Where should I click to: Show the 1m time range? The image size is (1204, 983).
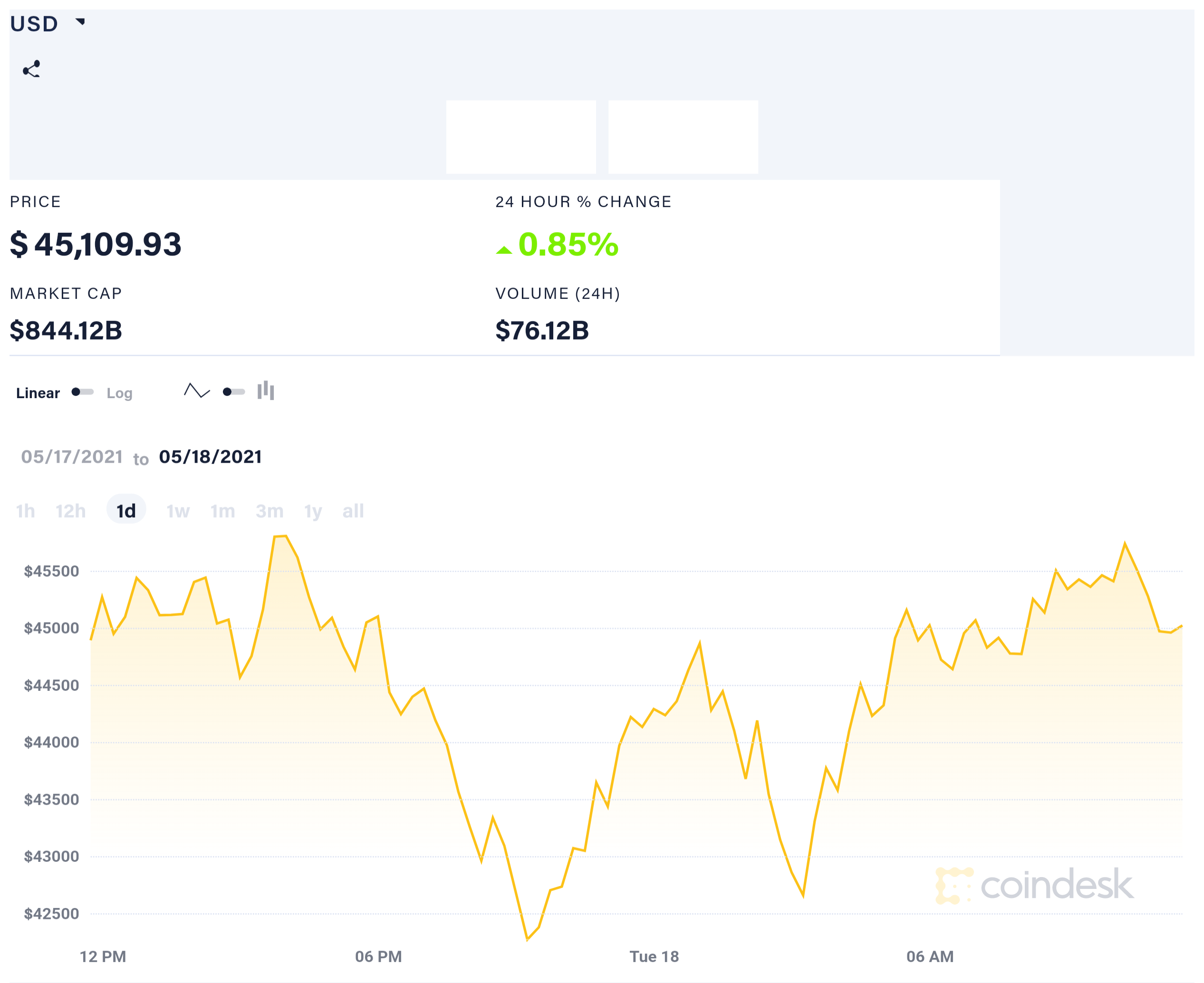tap(222, 511)
